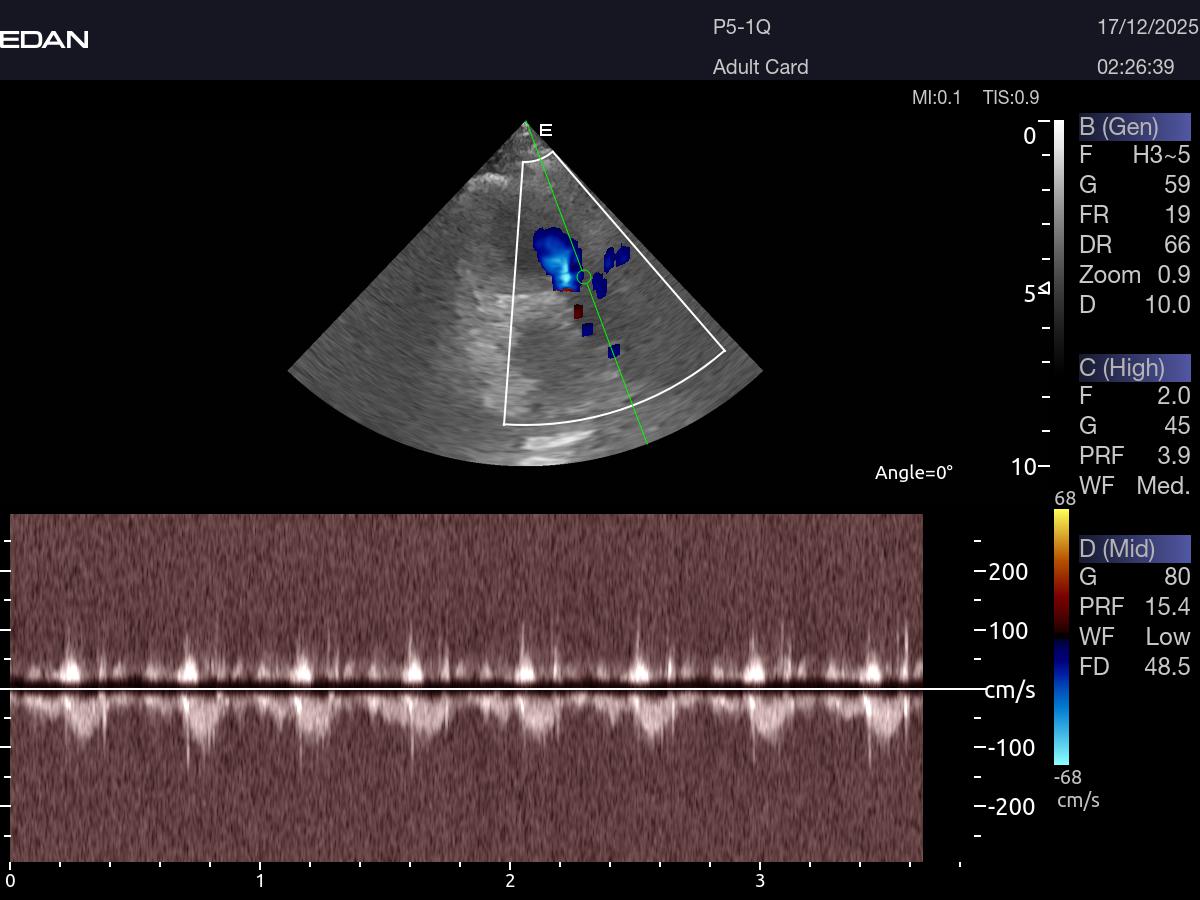Select the Zoom 0.9 parameter
Screen dimensions: 1200x900
click(1134, 275)
